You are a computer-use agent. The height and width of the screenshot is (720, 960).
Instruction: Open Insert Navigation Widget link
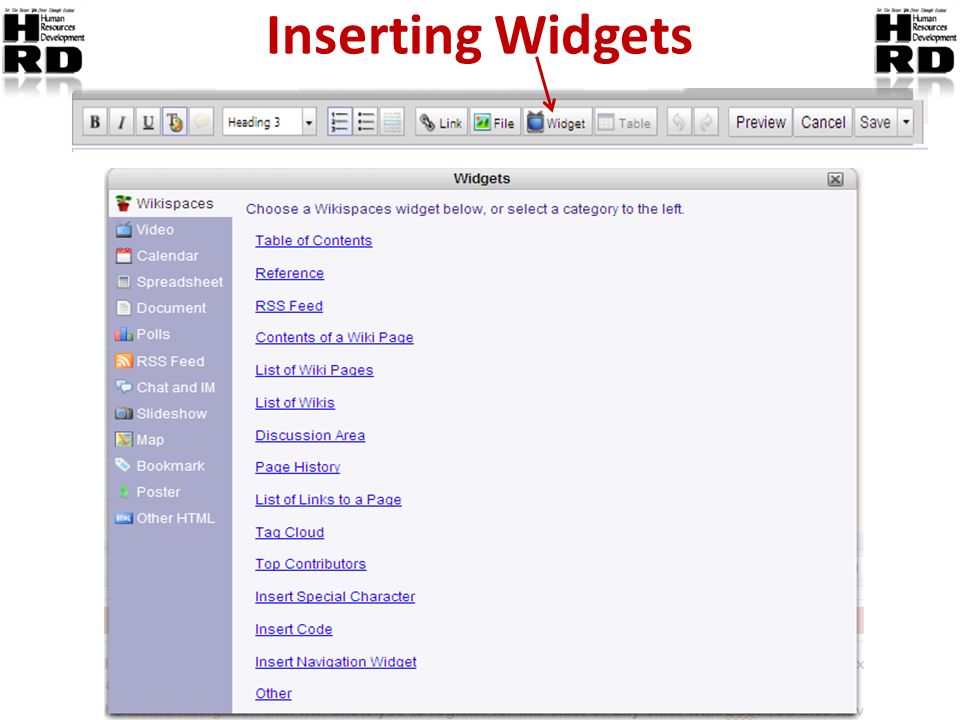click(x=336, y=662)
